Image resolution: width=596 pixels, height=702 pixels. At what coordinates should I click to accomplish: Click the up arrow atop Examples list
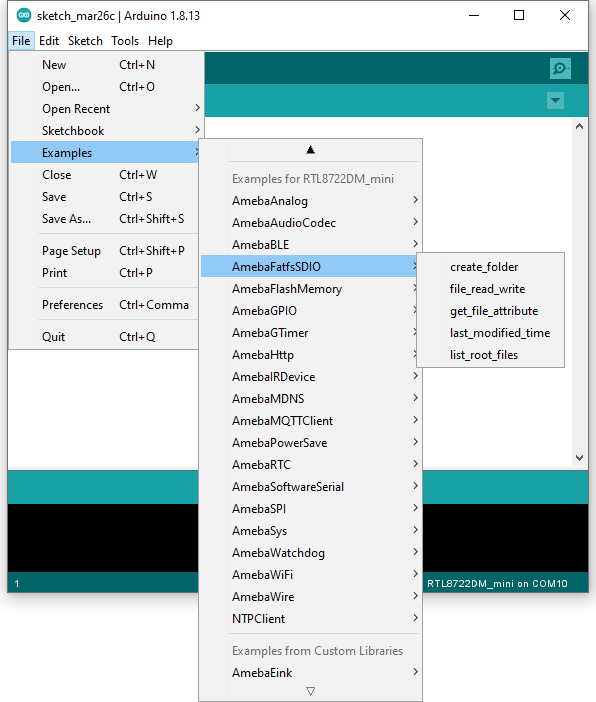click(310, 150)
